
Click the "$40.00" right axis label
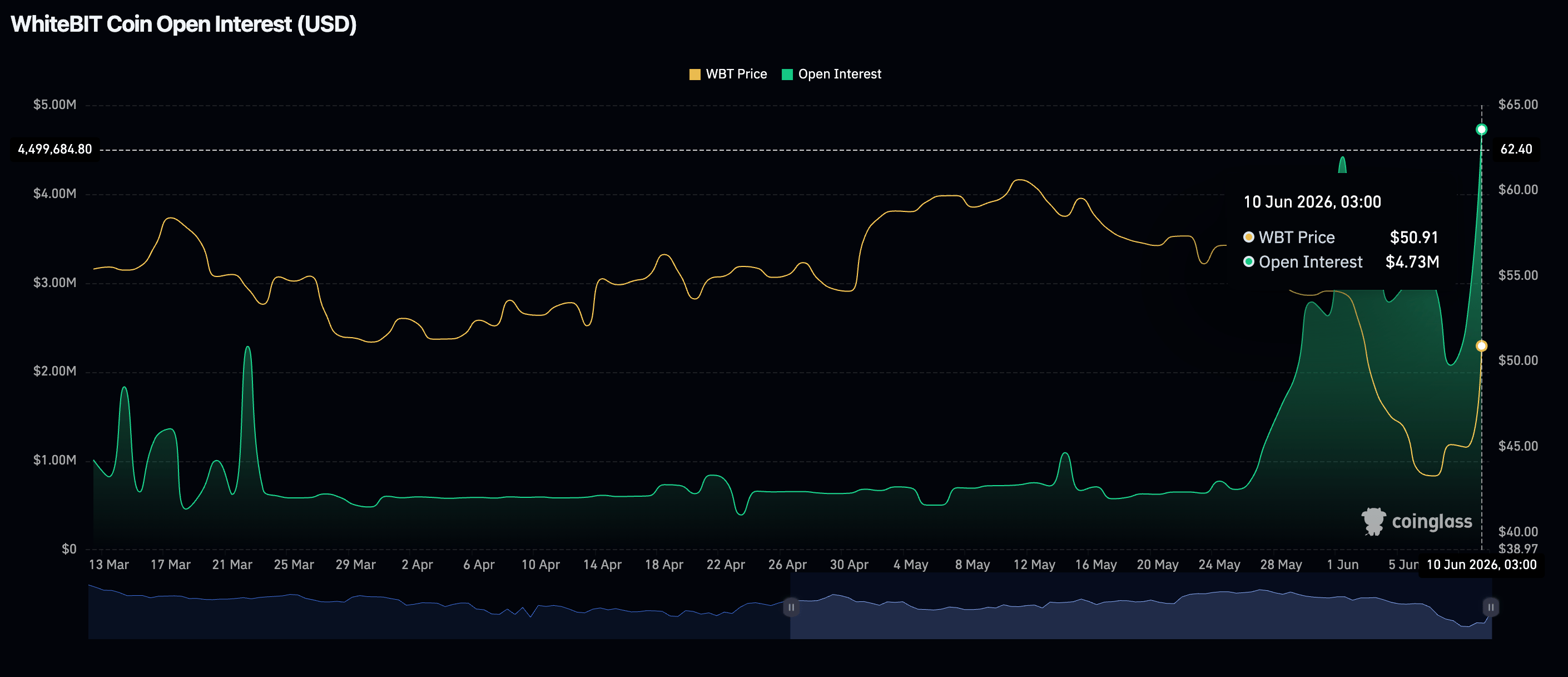click(1518, 531)
